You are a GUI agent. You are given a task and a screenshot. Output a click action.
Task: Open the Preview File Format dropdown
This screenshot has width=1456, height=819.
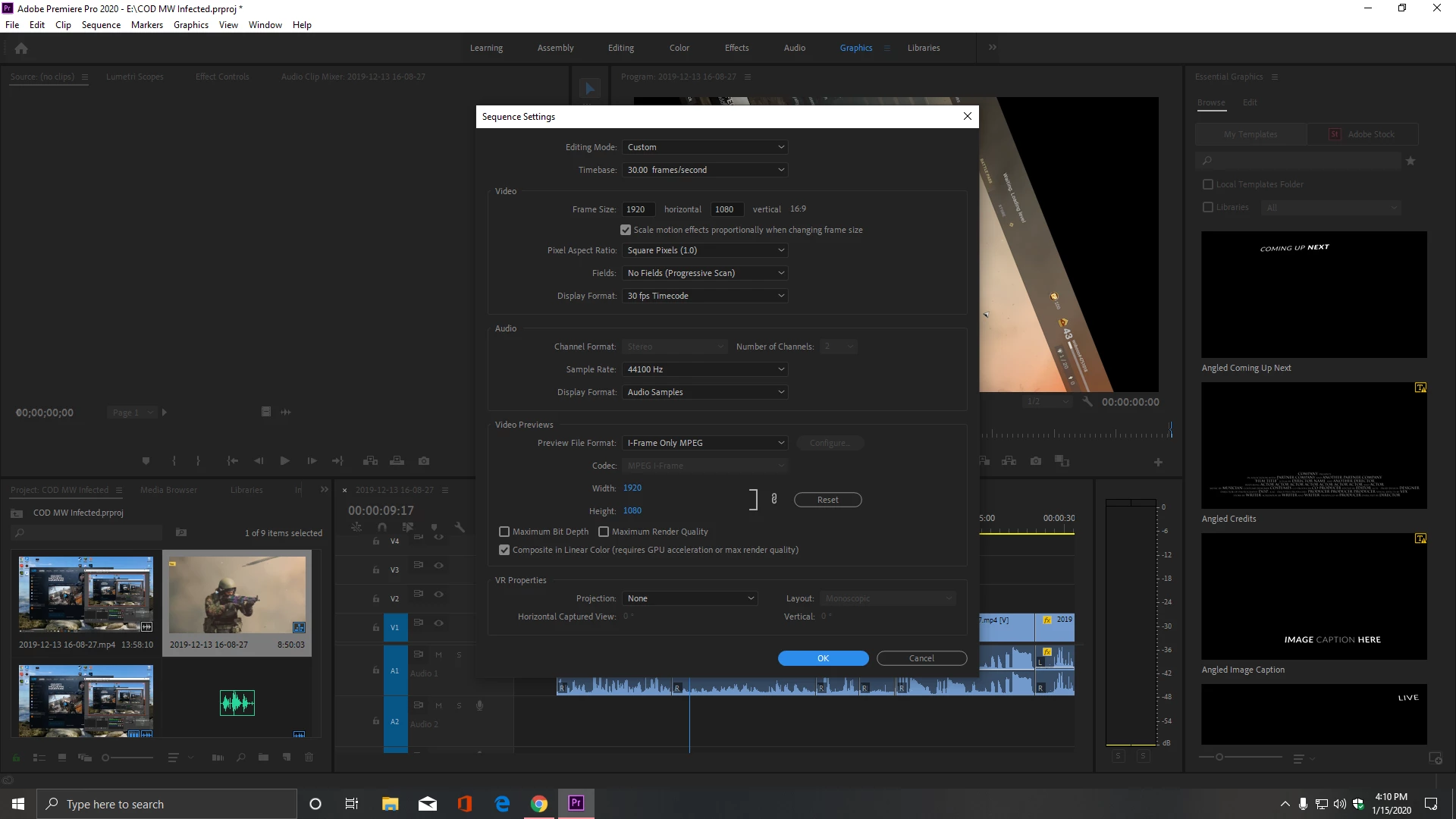pyautogui.click(x=704, y=443)
